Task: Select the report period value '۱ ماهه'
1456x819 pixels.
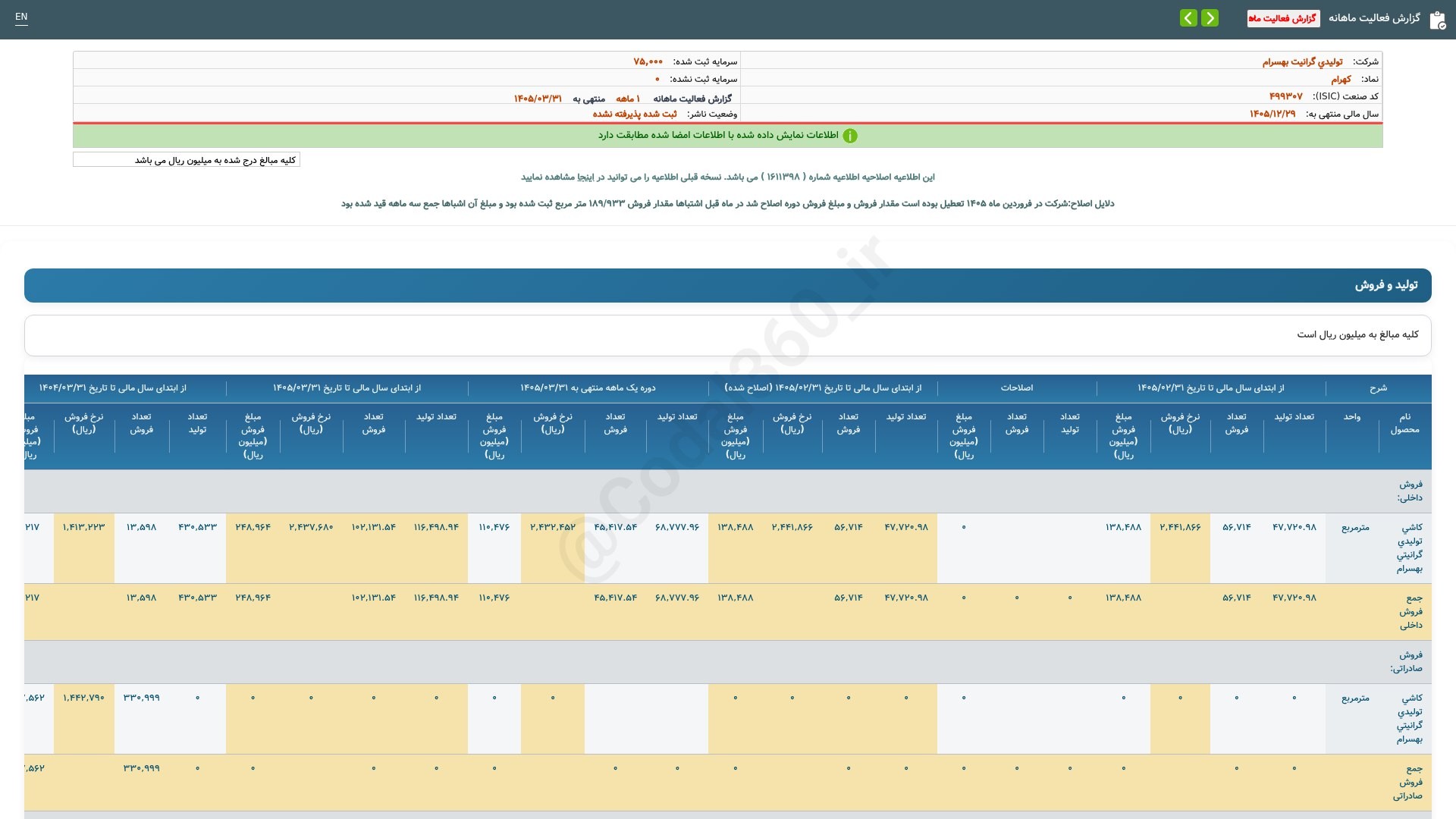Action: click(628, 99)
